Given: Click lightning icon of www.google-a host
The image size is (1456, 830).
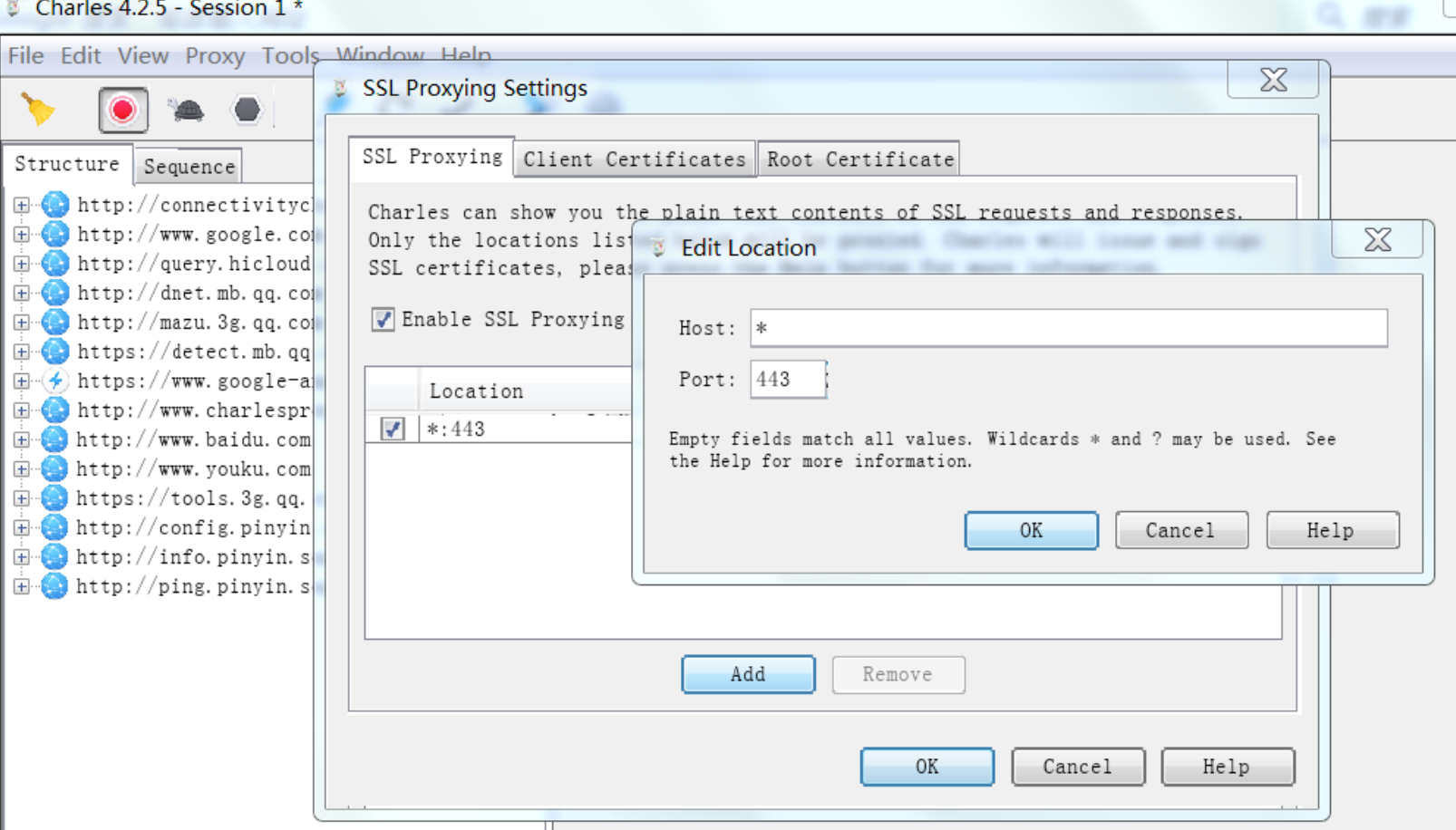Looking at the screenshot, I should [x=55, y=381].
